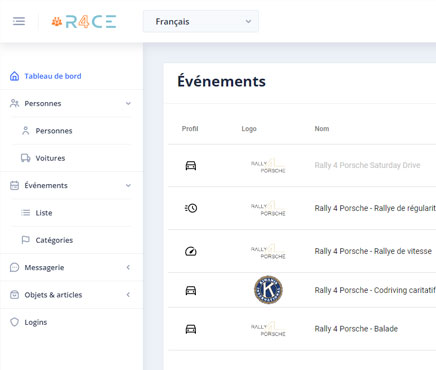
Task: Click the flag icon beside Catégories
Action: (26, 240)
